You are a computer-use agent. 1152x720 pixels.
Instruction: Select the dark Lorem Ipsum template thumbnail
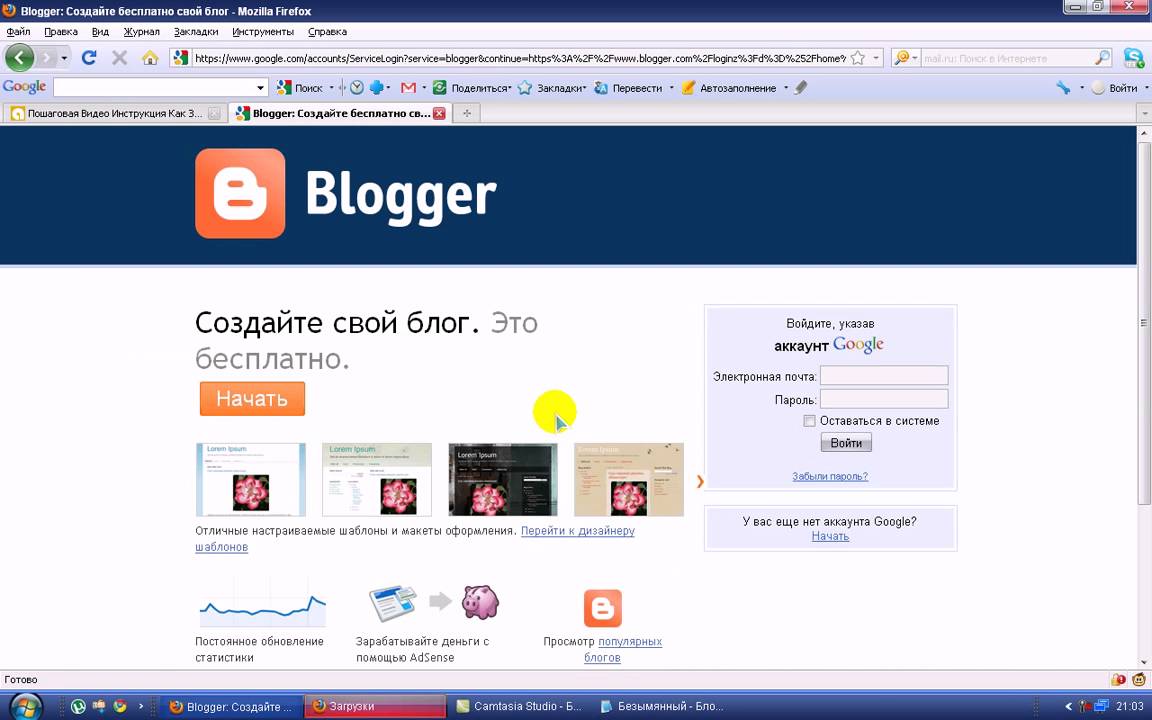tap(503, 479)
